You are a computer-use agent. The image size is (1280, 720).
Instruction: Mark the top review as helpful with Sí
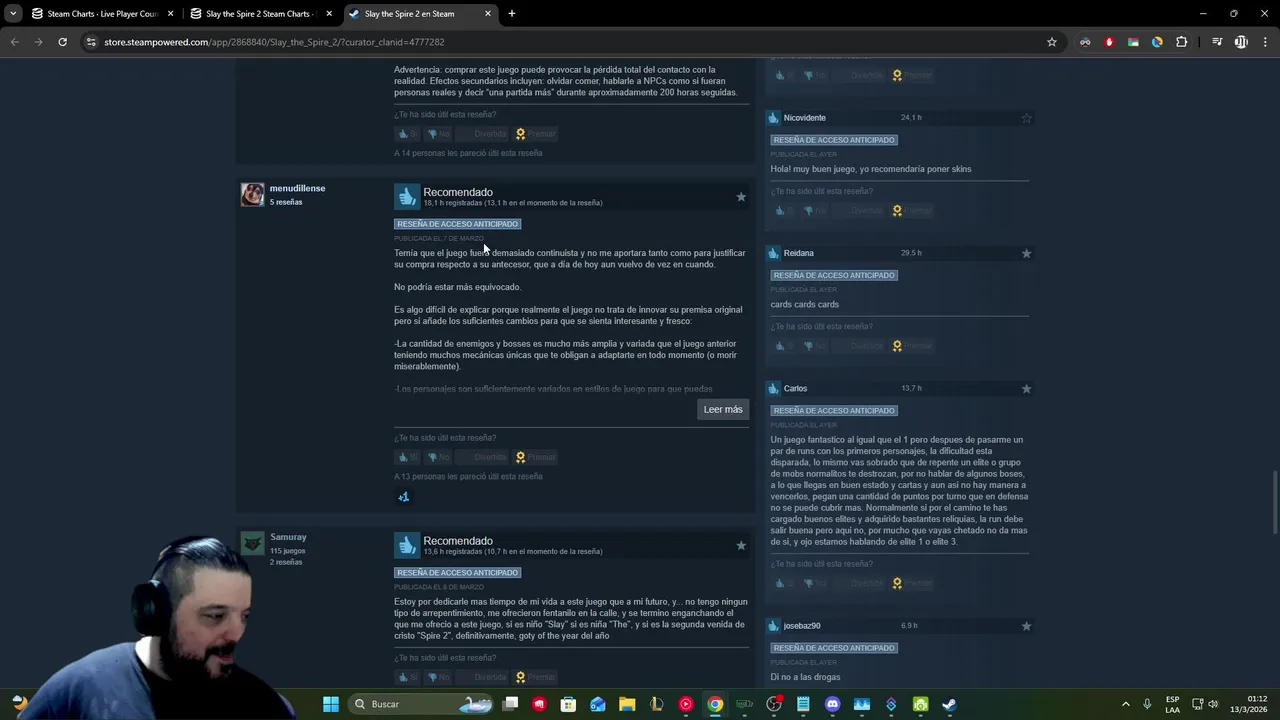pyautogui.click(x=408, y=134)
